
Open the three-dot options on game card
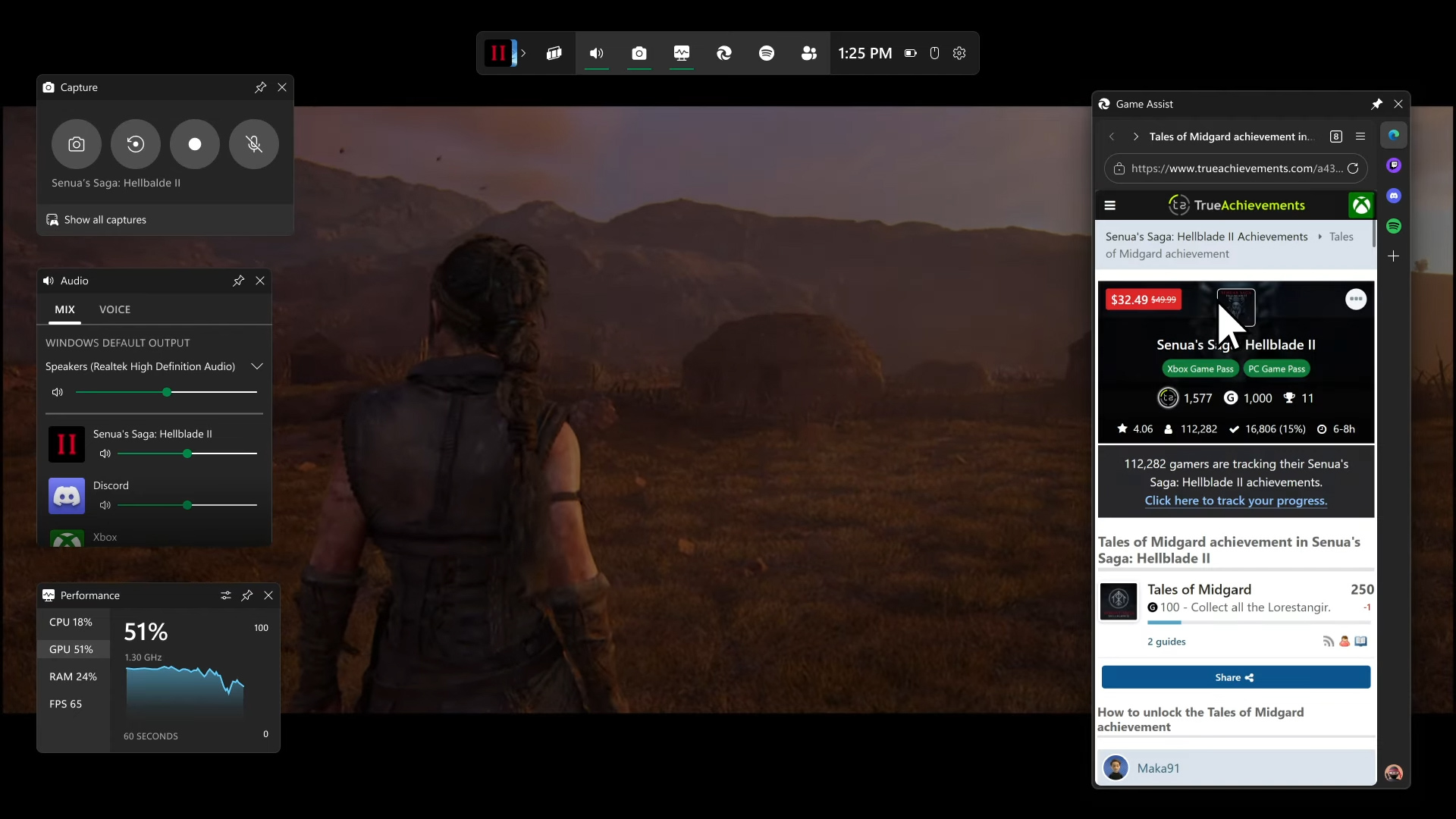pos(1356,300)
